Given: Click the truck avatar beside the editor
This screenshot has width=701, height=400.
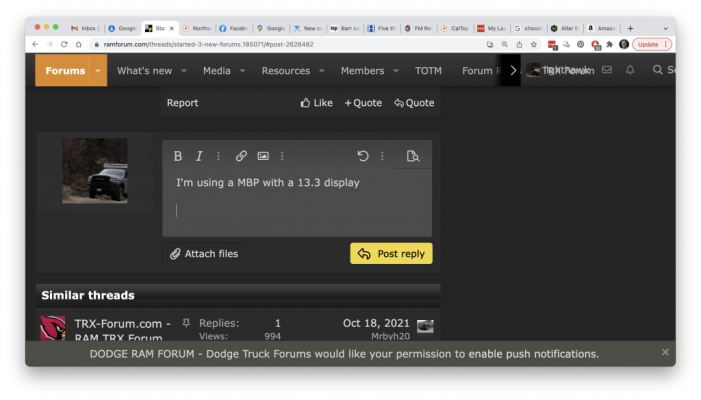Looking at the screenshot, I should [x=95, y=171].
